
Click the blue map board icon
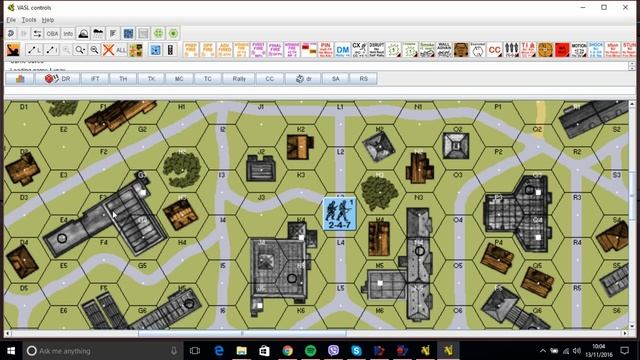[x=129, y=33]
